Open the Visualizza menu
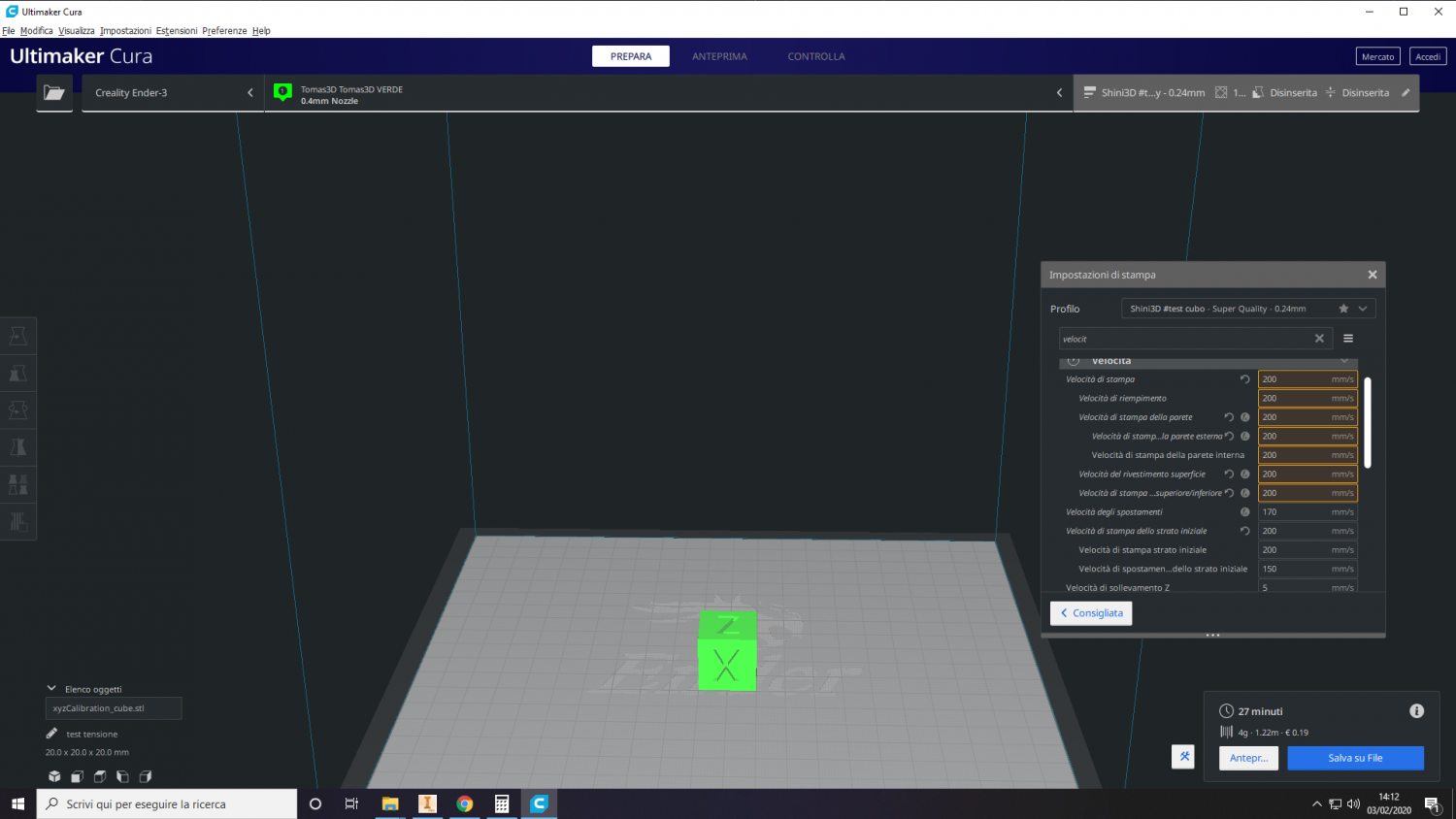 (77, 31)
